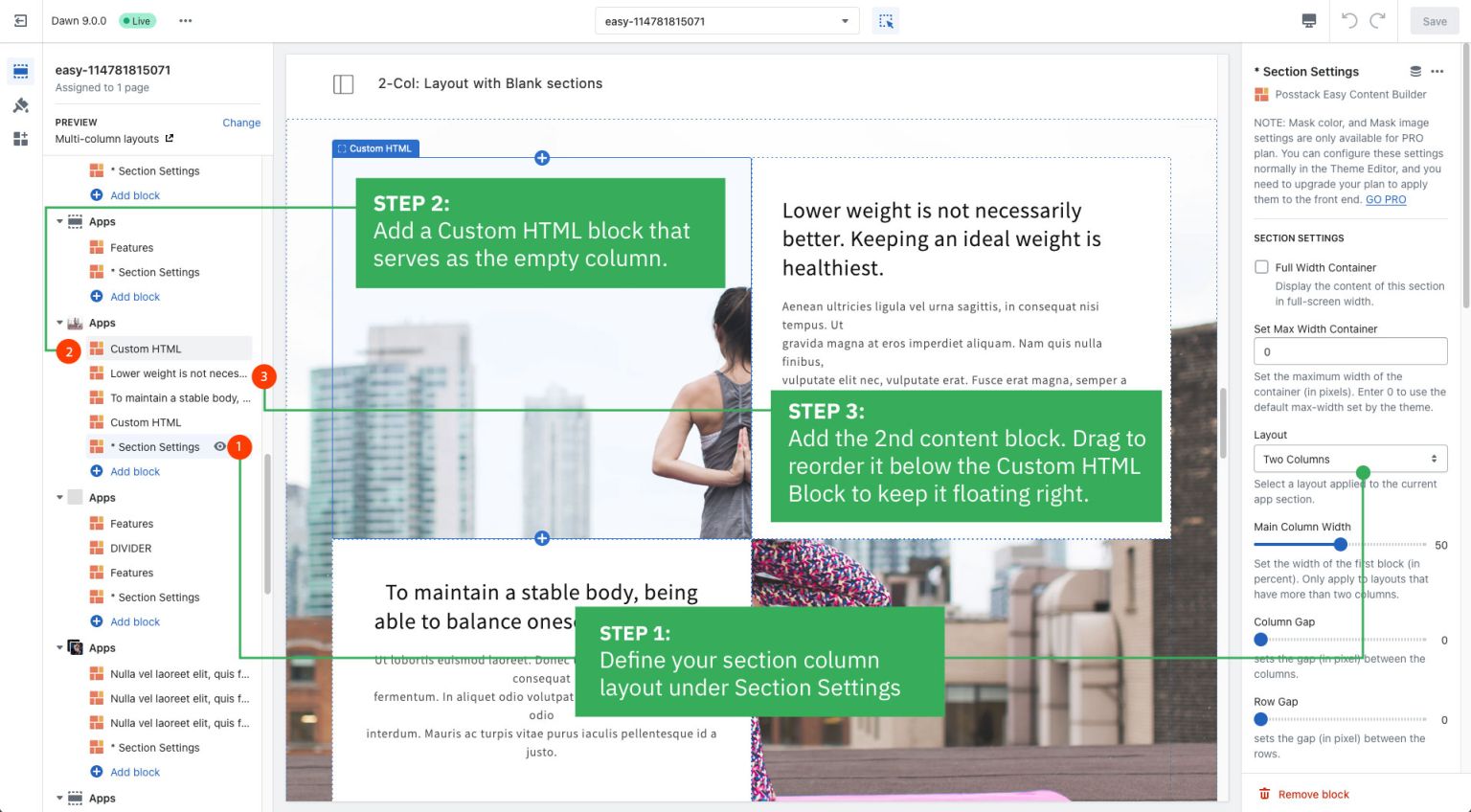Enable the Full Width Container checkbox

point(1261,267)
